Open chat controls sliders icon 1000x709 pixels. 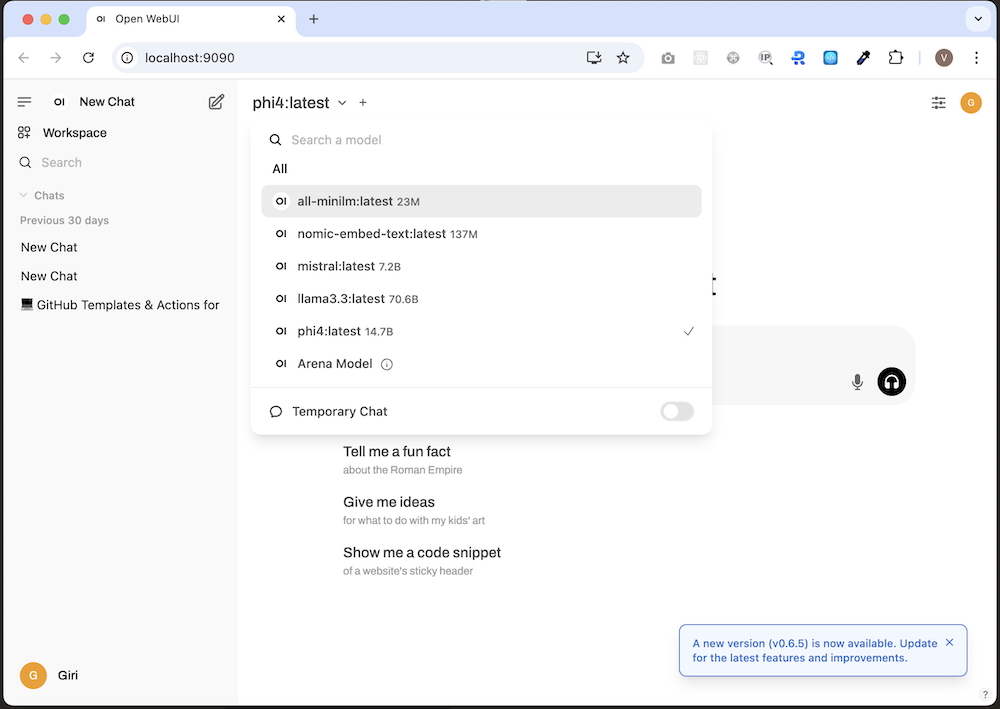tap(938, 103)
